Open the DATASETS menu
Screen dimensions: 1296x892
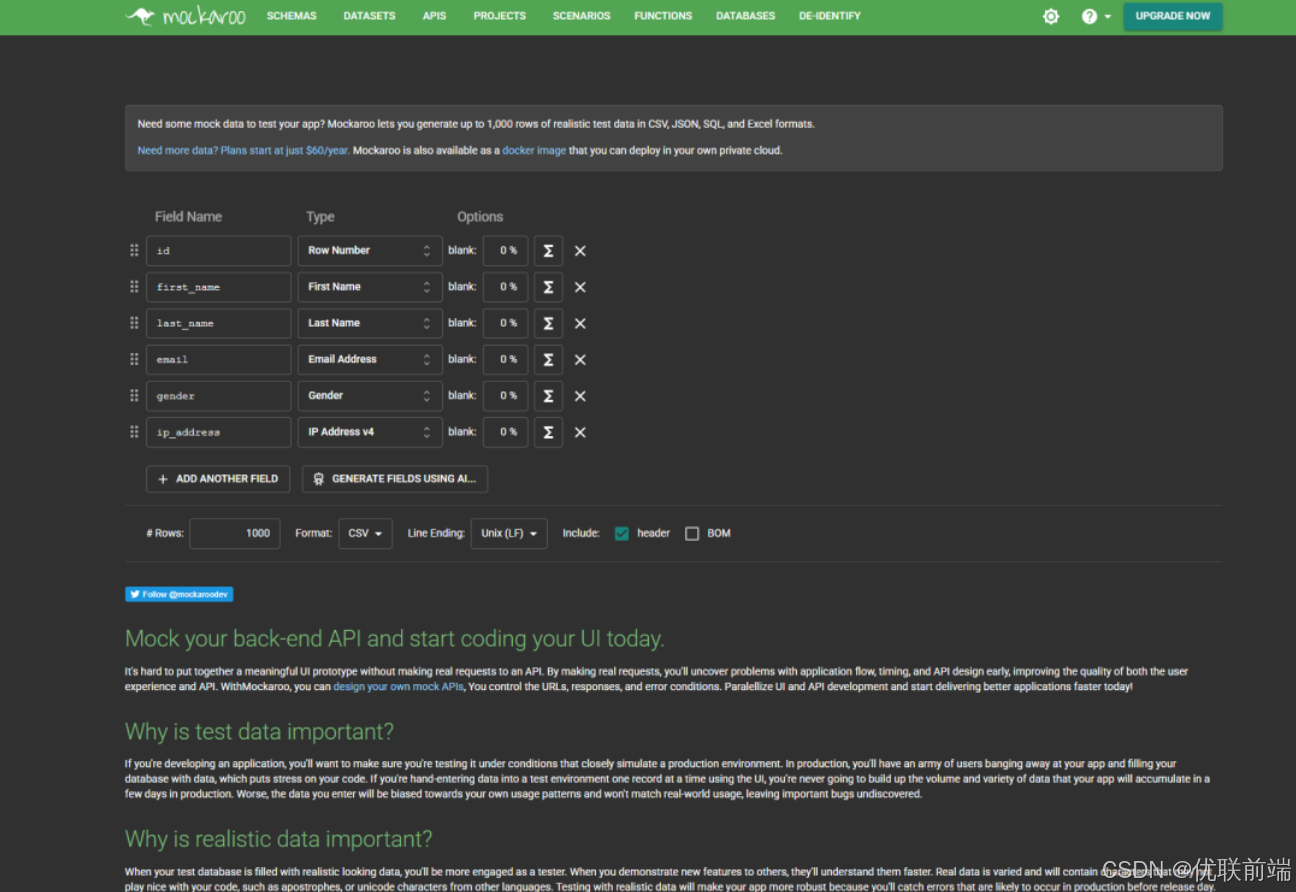369,16
